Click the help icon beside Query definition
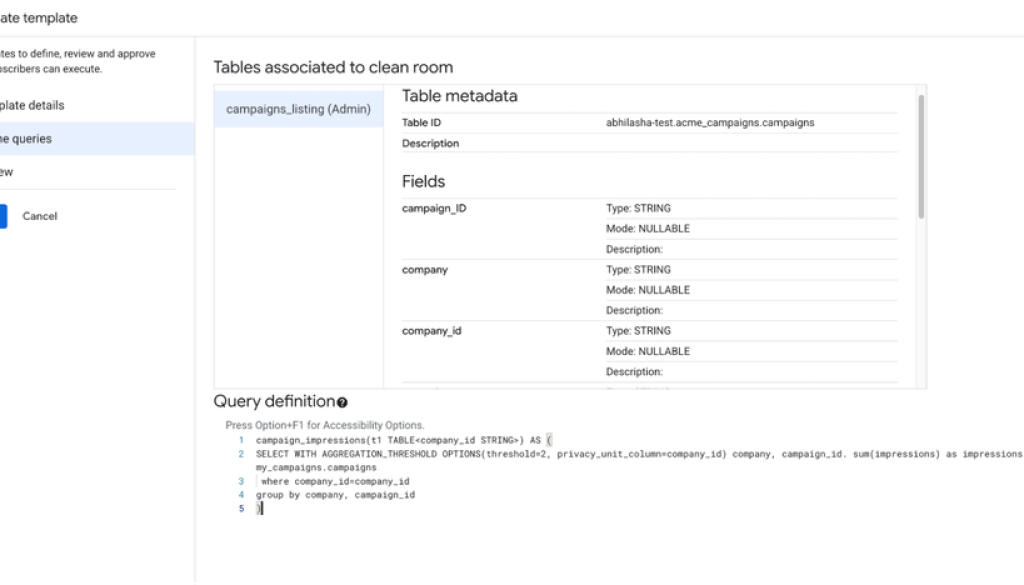This screenshot has height=585, width=1024. point(342,402)
